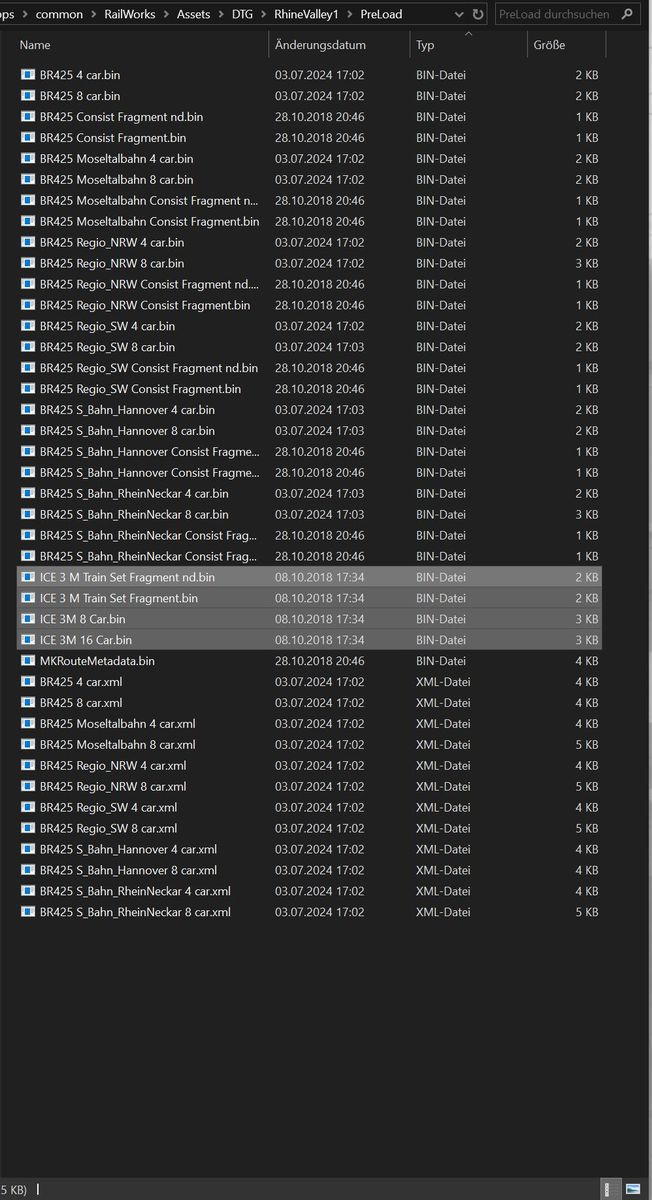Select the icon of BR425 Moseltalbahn 4 car.bin
Viewport: 652px width, 1200px height.
coord(28,159)
